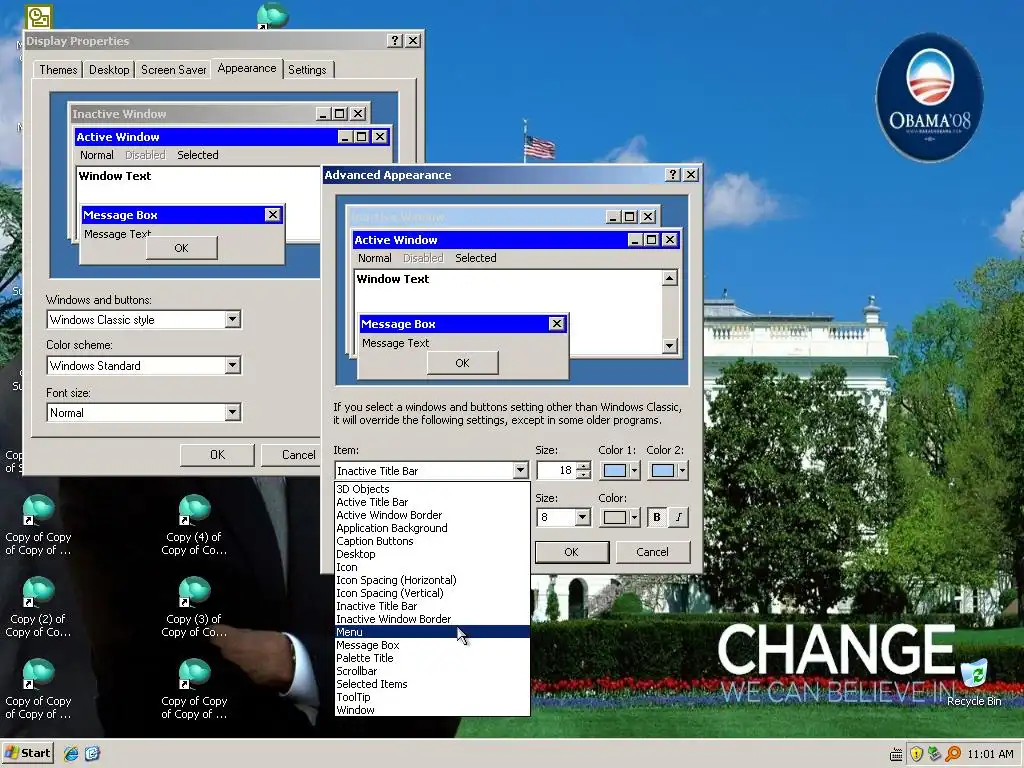Open the 'Copy of Copy of Copy of…' shortcut below 'Copy (3) of'
This screenshot has width=1024, height=768.
point(194,690)
